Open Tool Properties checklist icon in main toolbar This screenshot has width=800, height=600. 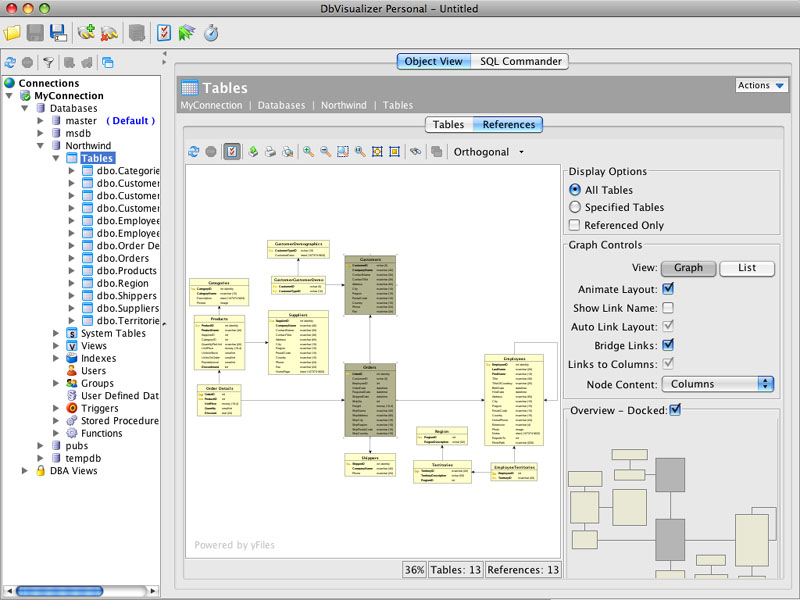(x=164, y=33)
